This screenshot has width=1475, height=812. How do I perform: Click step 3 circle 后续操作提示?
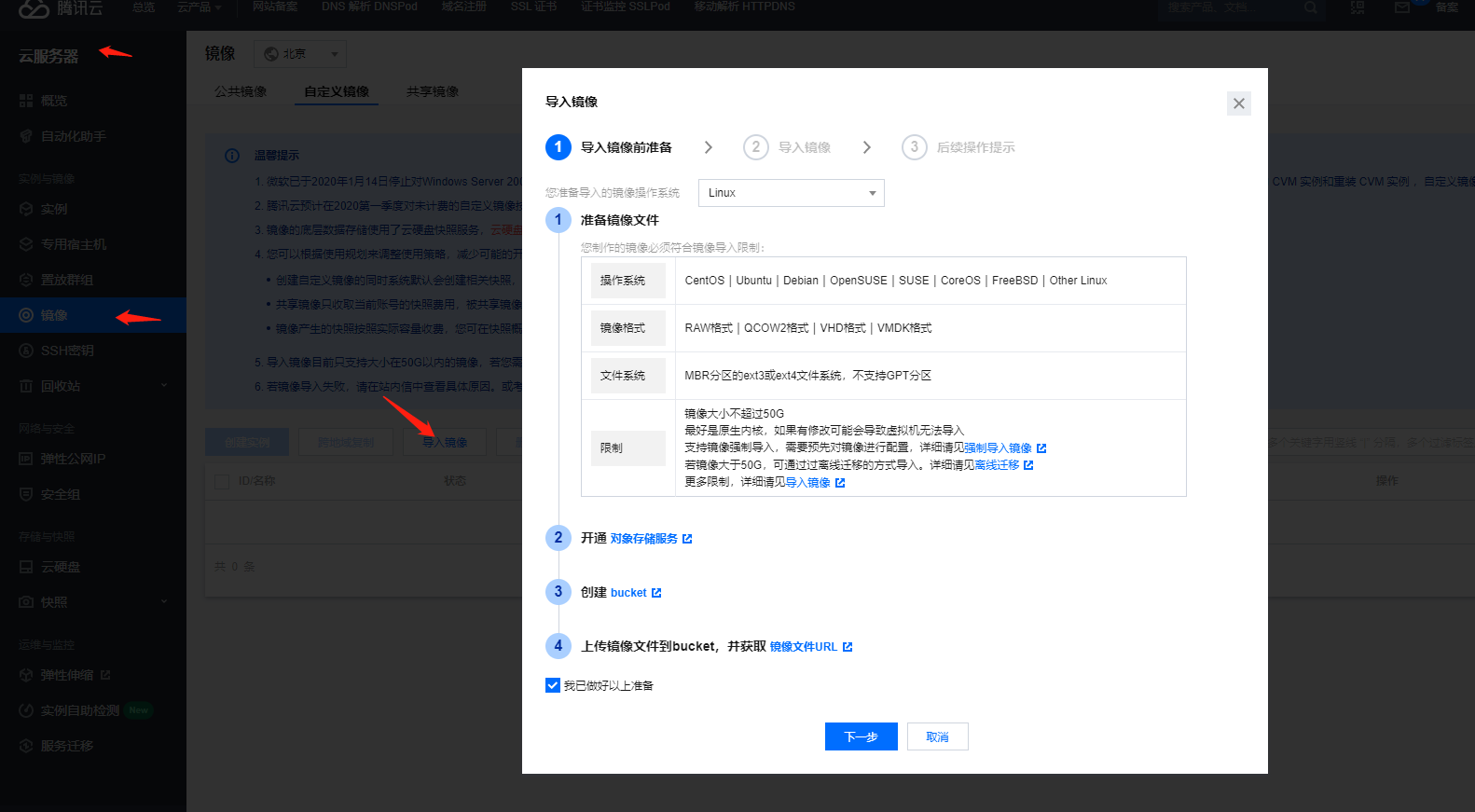(914, 147)
